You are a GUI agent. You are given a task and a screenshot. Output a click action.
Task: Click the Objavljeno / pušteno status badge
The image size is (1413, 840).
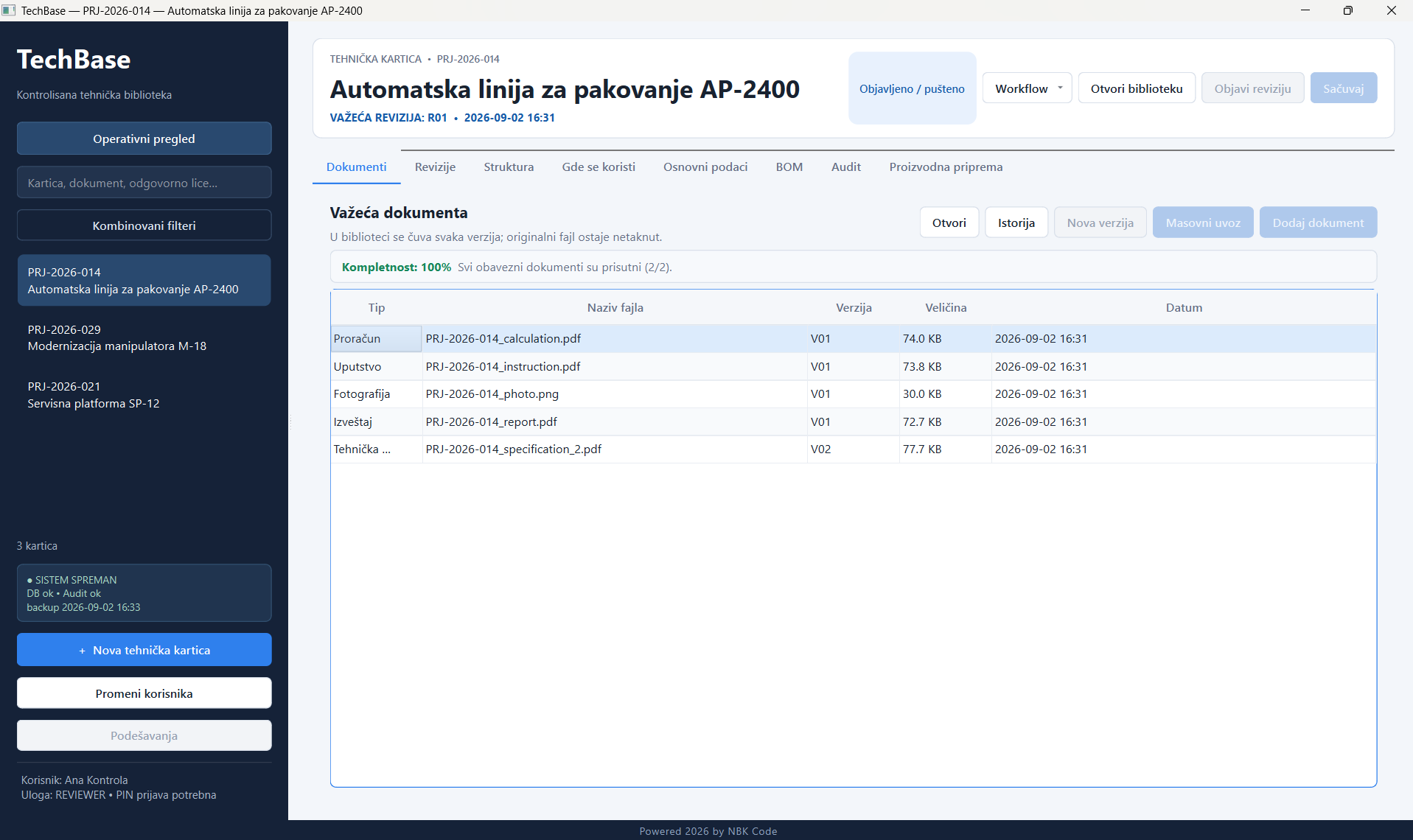[x=912, y=88]
